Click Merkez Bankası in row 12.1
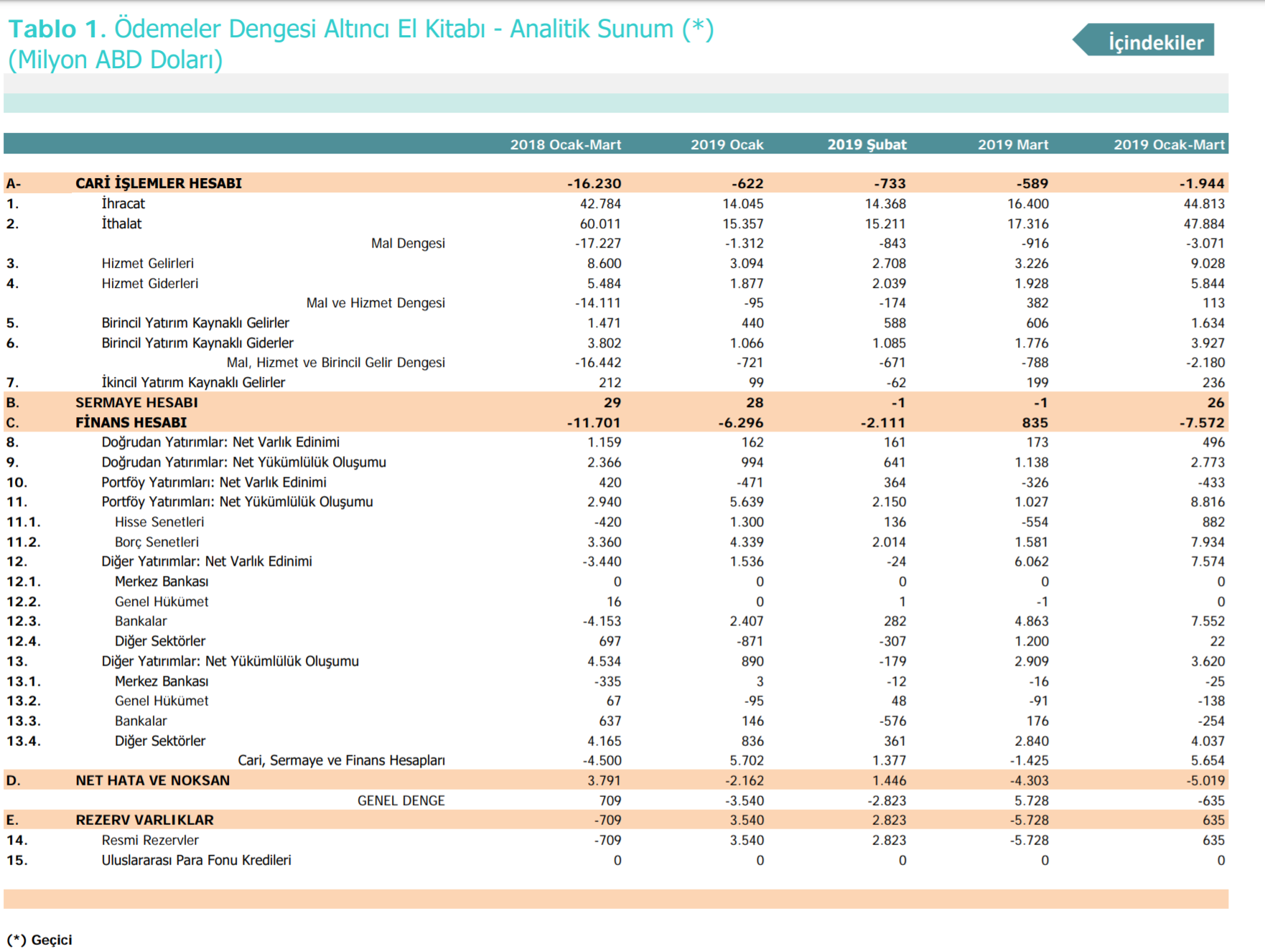 162,582
